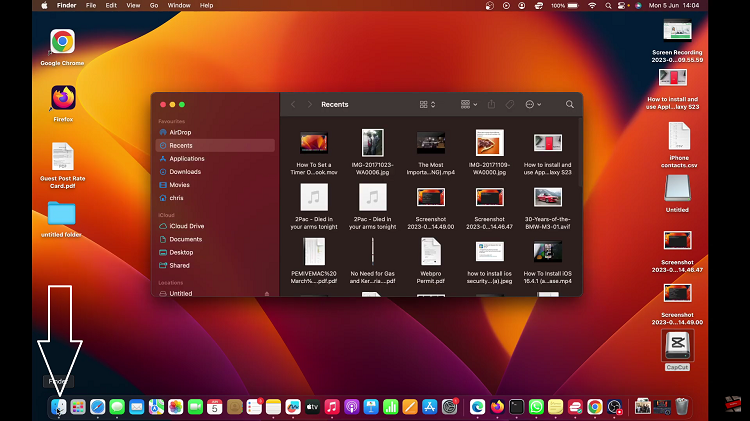The image size is (750, 421).
Task: Open Reminders in the Dock
Action: click(254, 407)
